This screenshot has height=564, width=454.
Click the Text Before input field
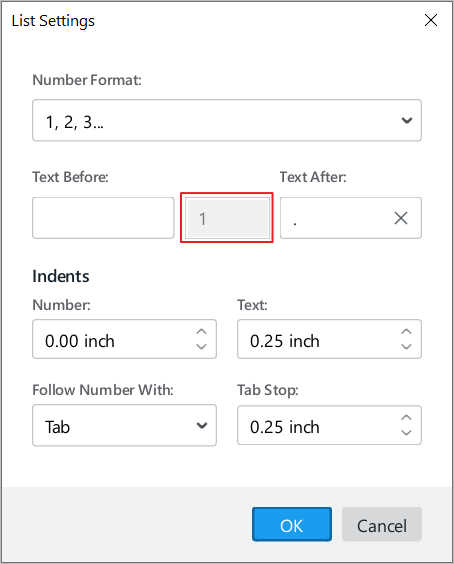[103, 218]
